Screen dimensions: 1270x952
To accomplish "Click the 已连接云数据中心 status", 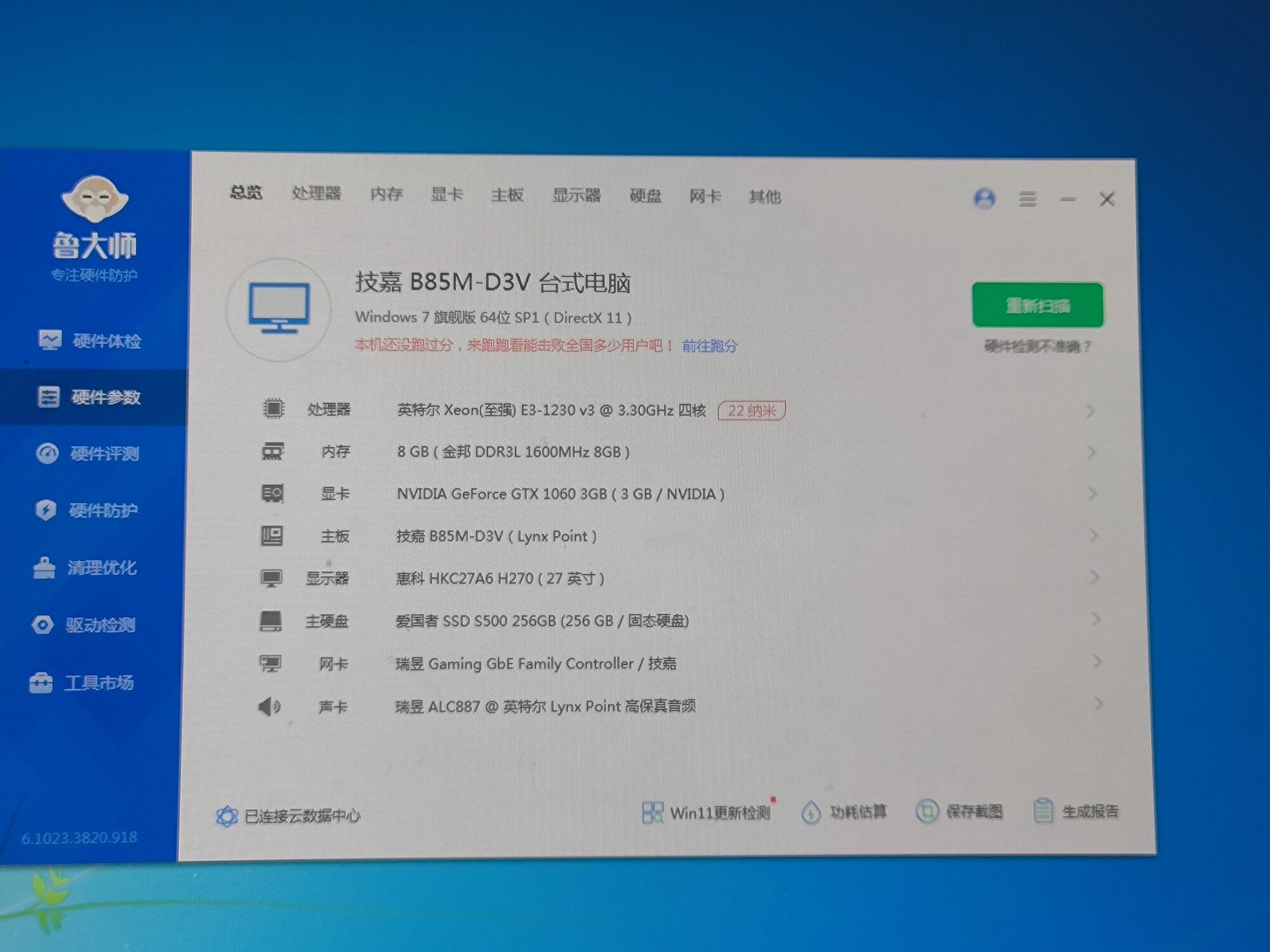I will pyautogui.click(x=288, y=816).
